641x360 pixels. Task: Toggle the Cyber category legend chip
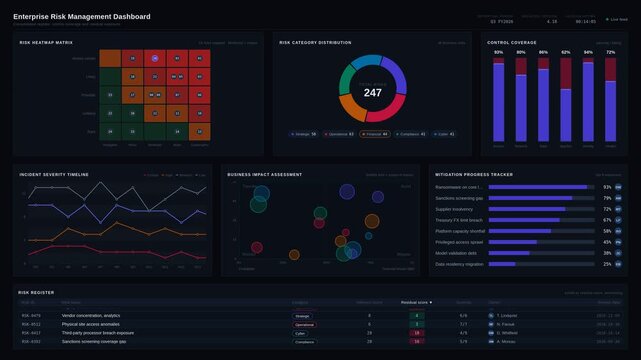point(444,134)
